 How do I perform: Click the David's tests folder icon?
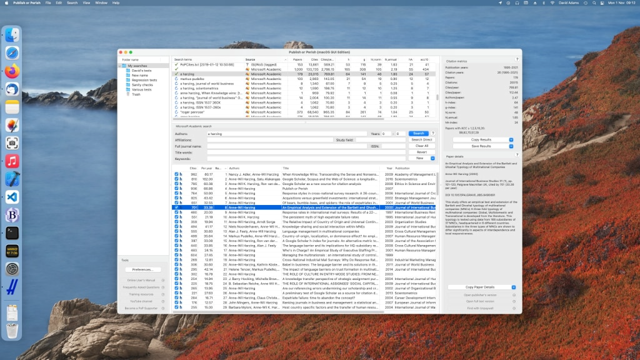pyautogui.click(x=128, y=71)
